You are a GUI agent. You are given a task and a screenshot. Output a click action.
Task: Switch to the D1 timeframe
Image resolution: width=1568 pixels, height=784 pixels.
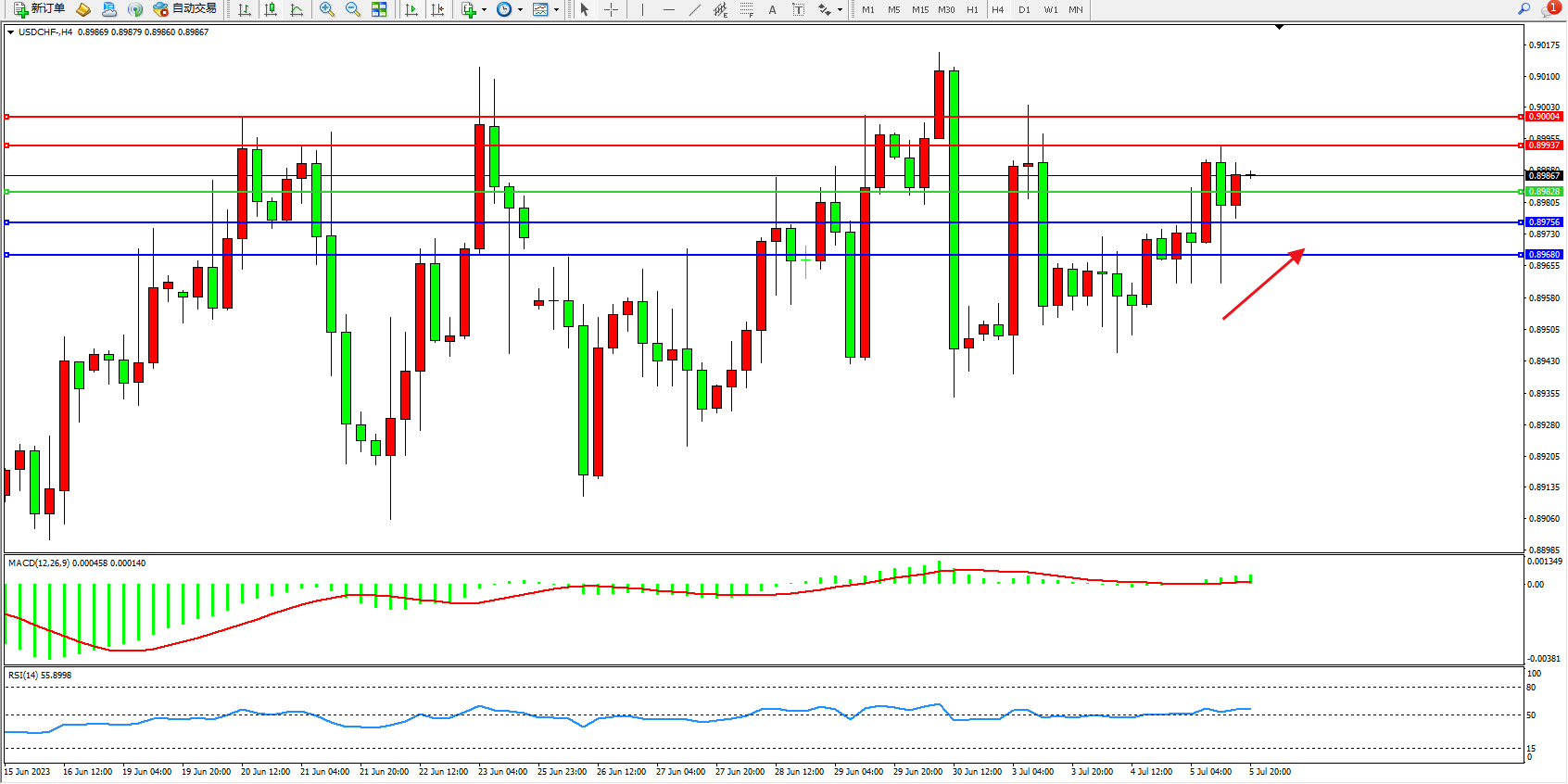pyautogui.click(x=1024, y=9)
